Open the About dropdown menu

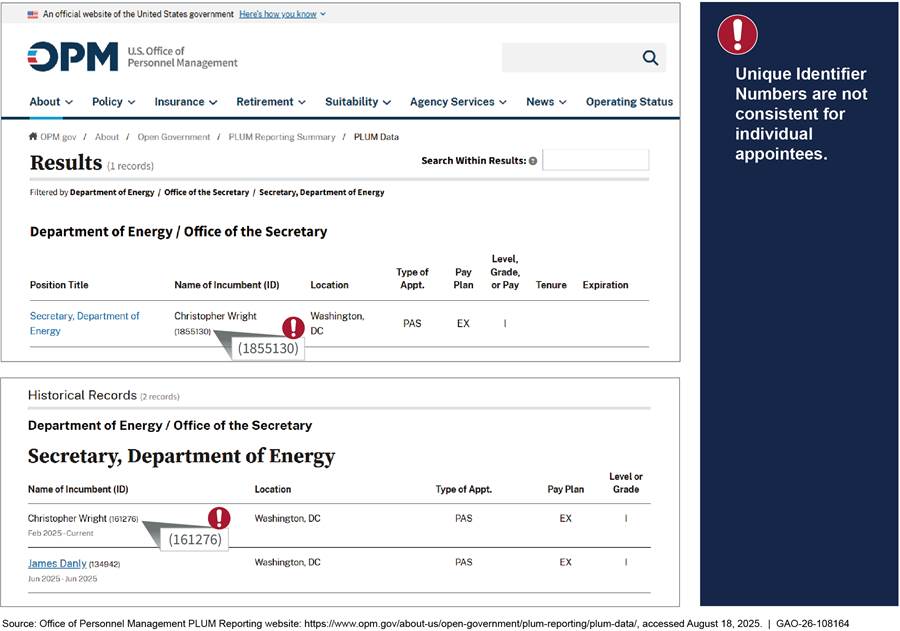click(x=51, y=102)
